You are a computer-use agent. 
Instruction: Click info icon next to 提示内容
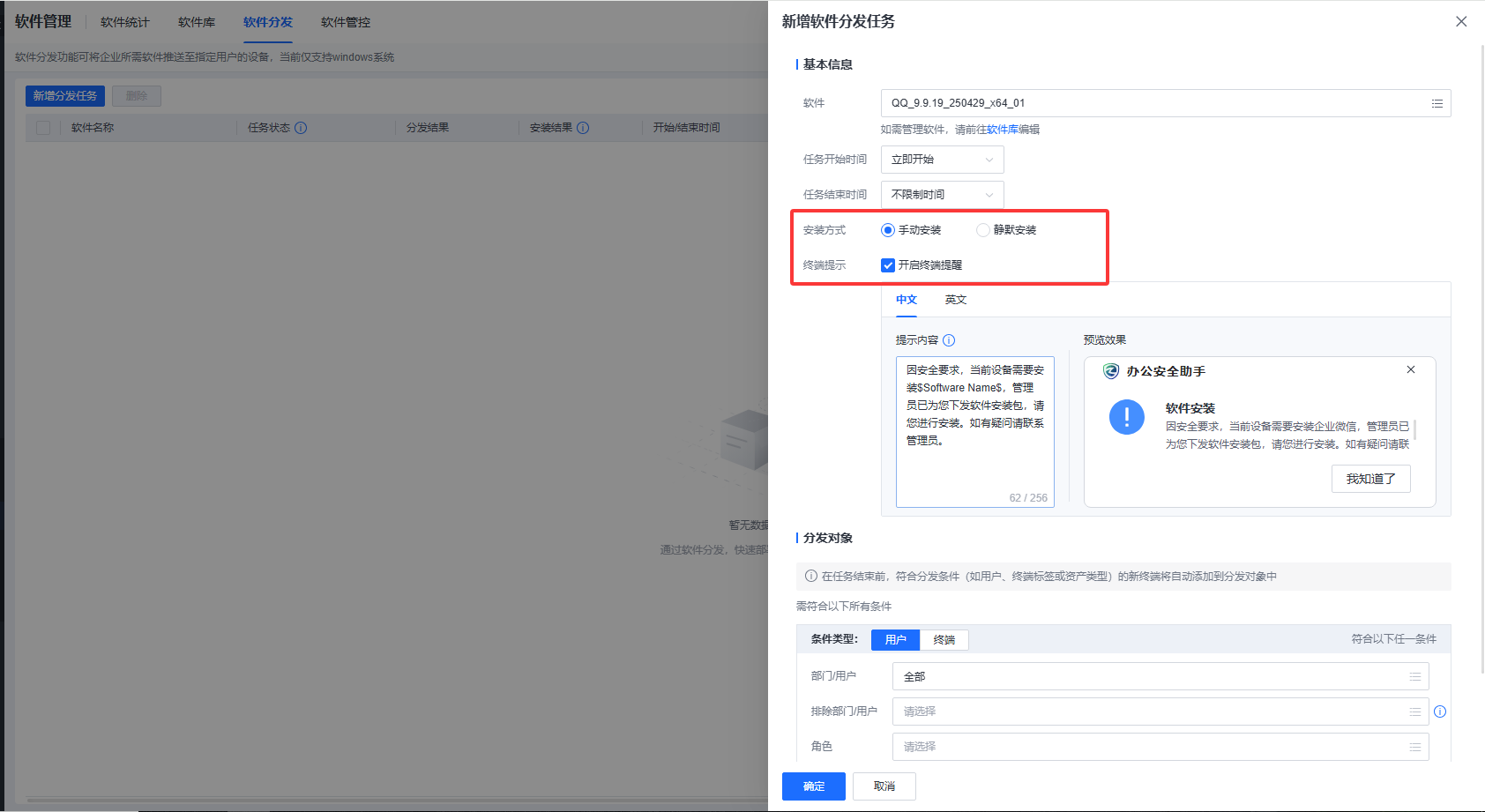point(949,340)
